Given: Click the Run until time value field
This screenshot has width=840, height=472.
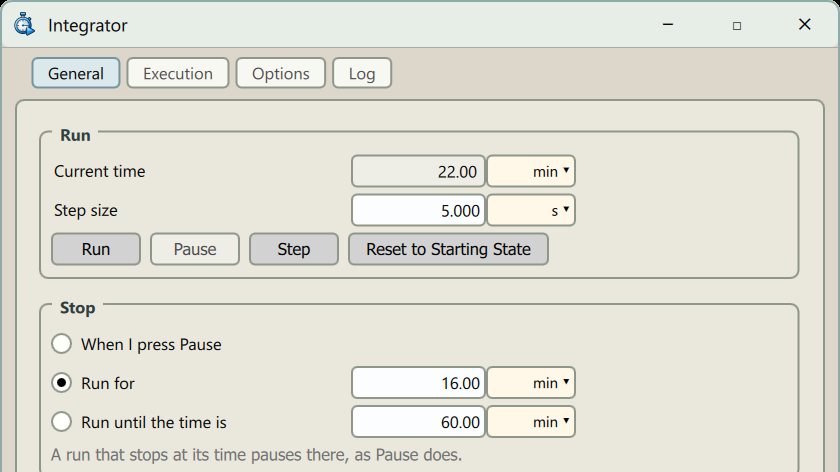Looking at the screenshot, I should pos(418,422).
